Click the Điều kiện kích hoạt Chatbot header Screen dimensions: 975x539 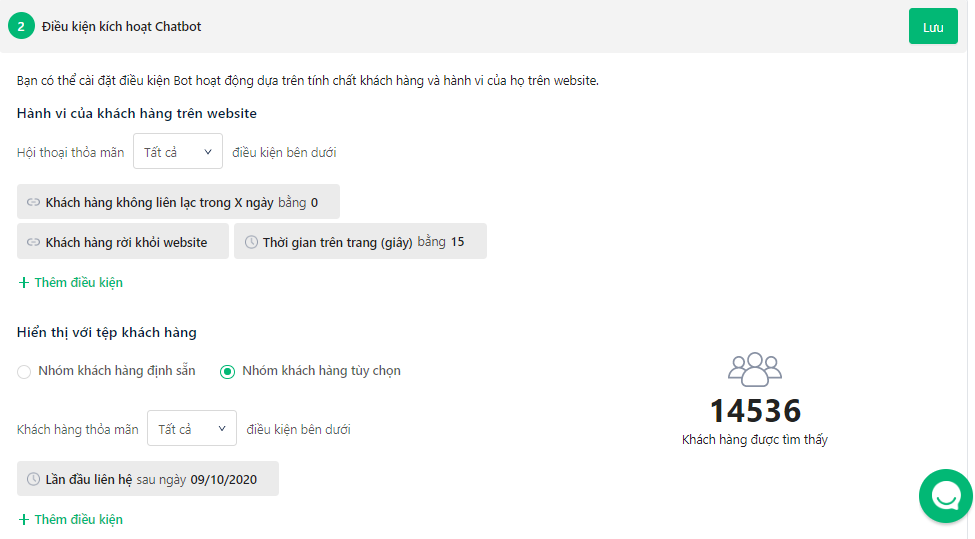[121, 26]
